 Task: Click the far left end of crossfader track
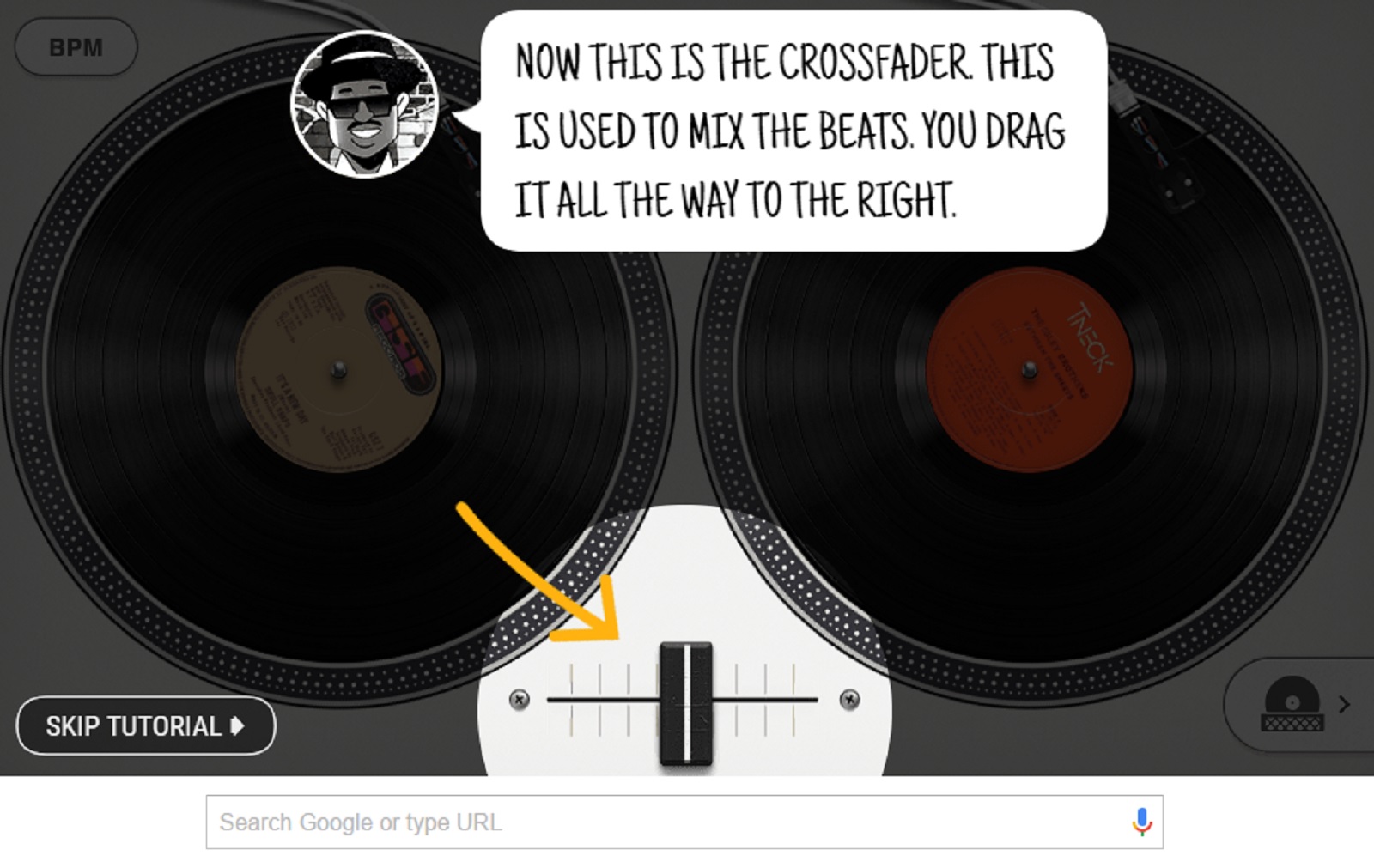[x=554, y=700]
